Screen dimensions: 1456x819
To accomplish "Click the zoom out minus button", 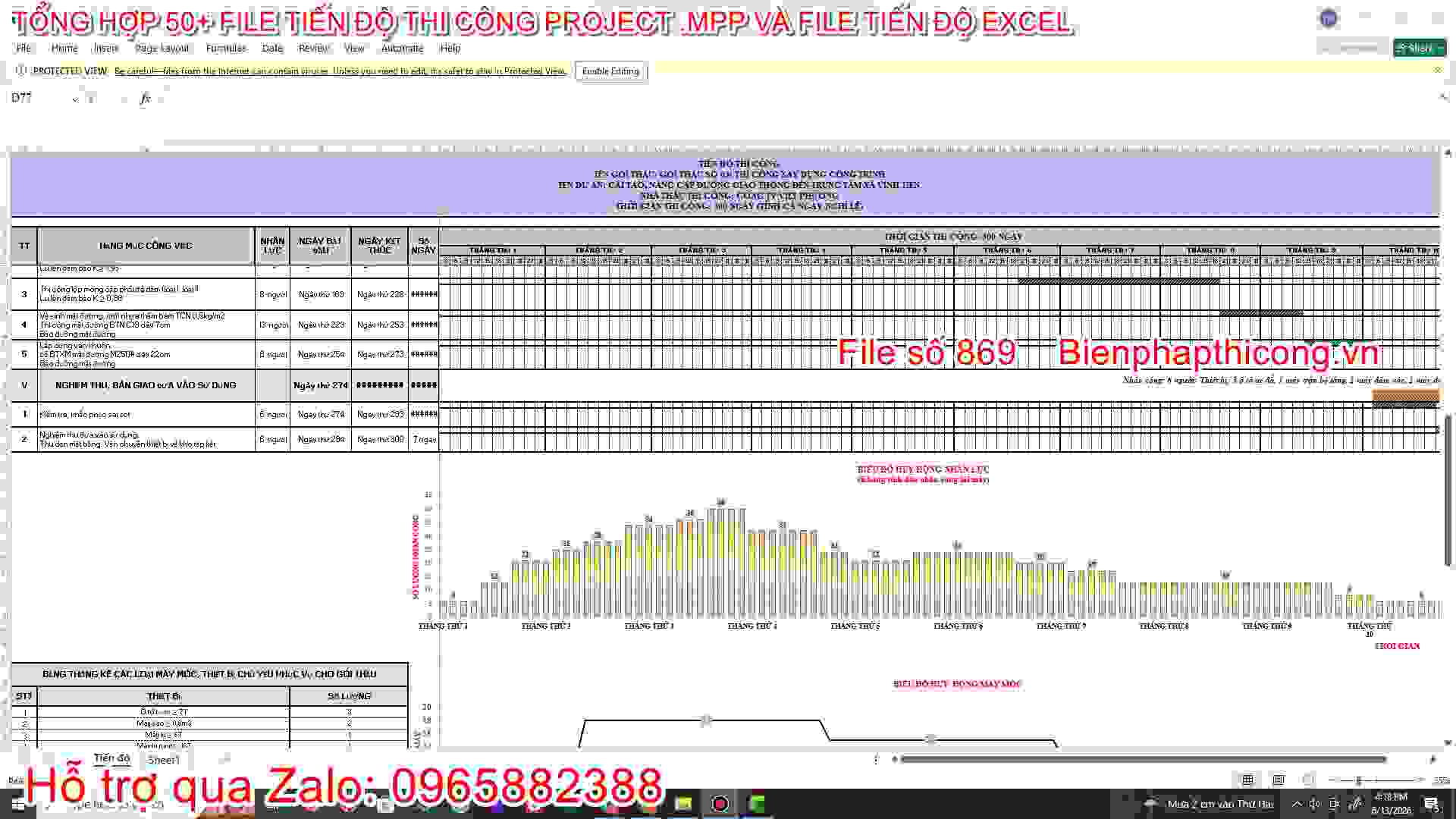I will click(x=1332, y=780).
